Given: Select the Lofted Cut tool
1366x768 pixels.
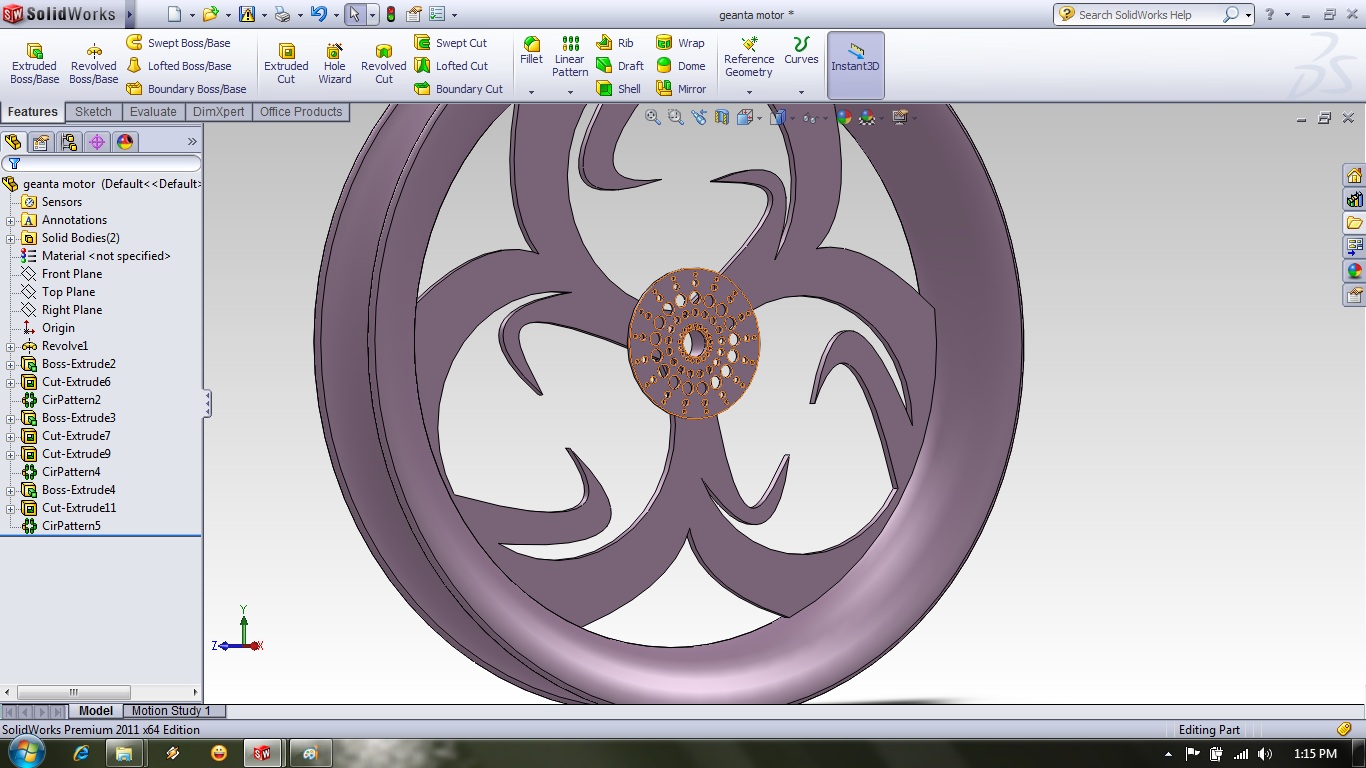Looking at the screenshot, I should click(451, 66).
